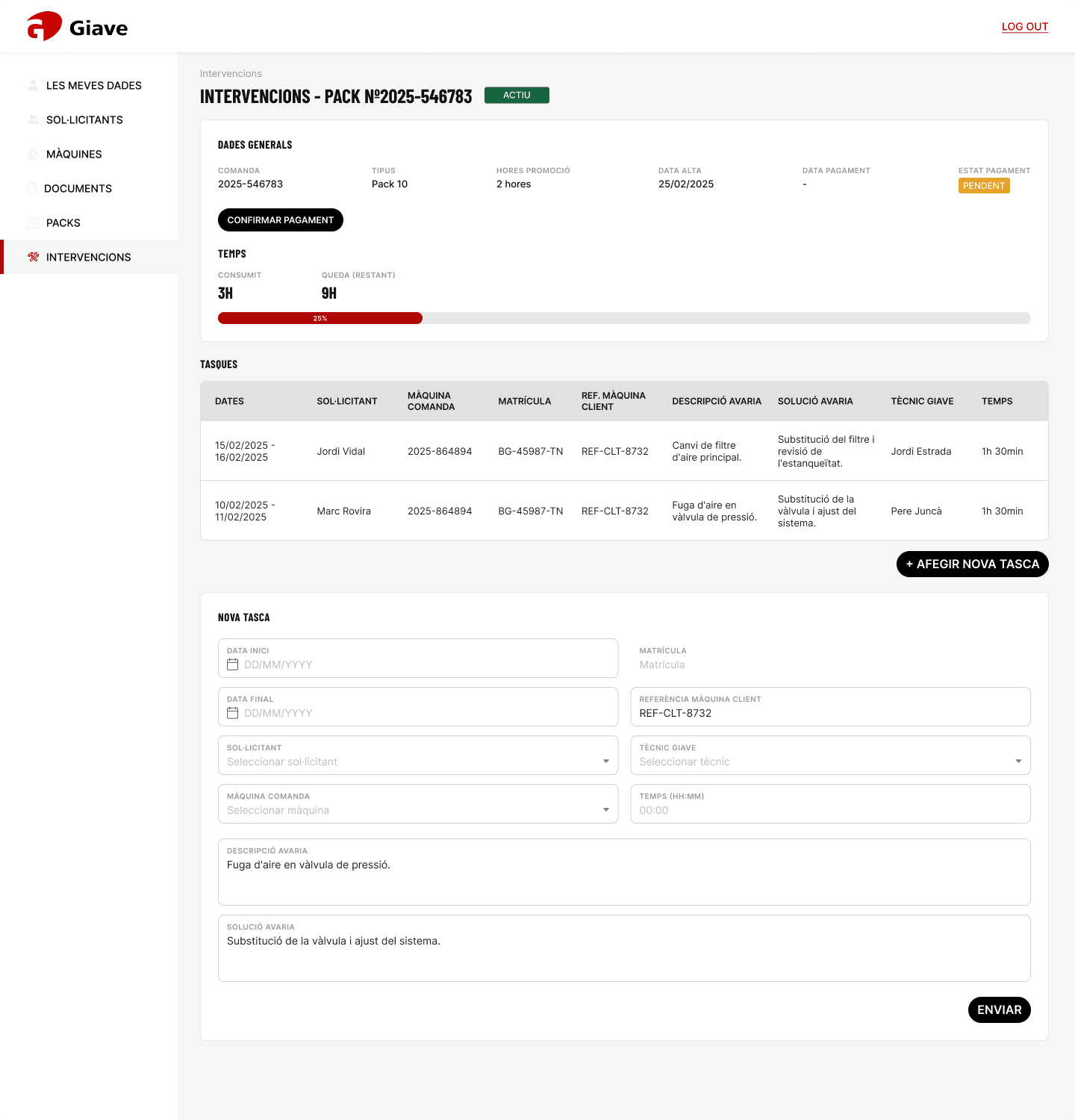Go to Sol·licitants in the sidebar
Viewport: 1075px width, 1120px height.
(89, 119)
